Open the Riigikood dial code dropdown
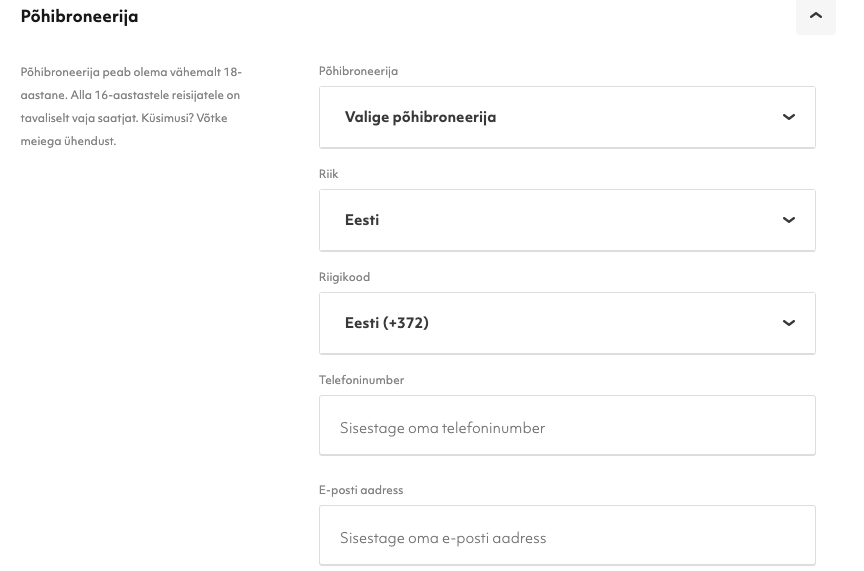864x571 pixels. [567, 323]
